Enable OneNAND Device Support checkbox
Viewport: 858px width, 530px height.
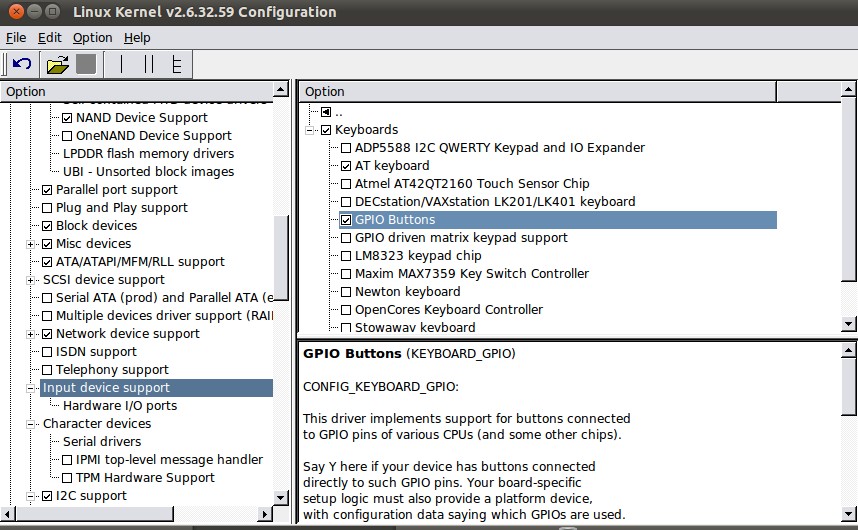67,136
